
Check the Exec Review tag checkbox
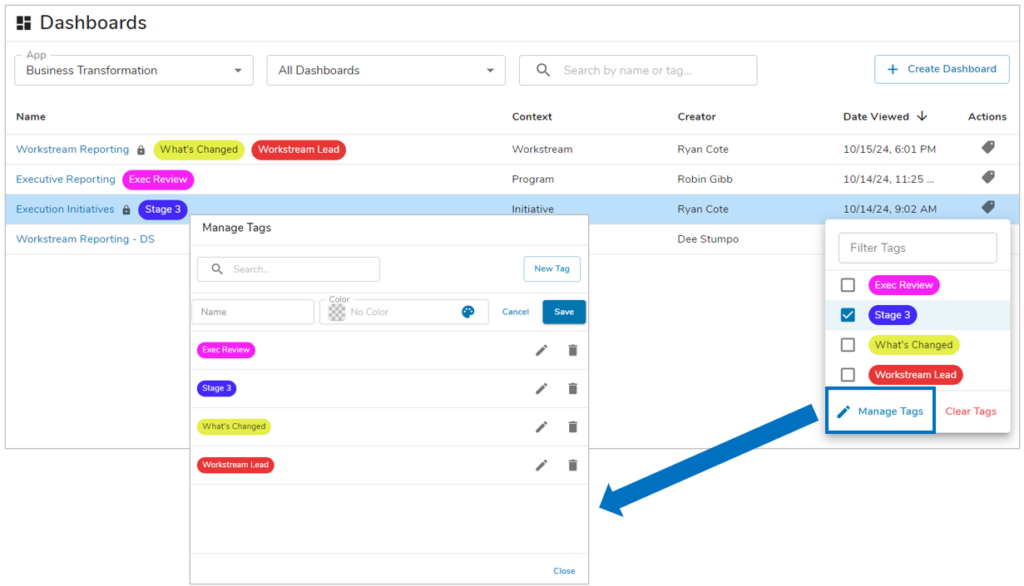[x=848, y=285]
